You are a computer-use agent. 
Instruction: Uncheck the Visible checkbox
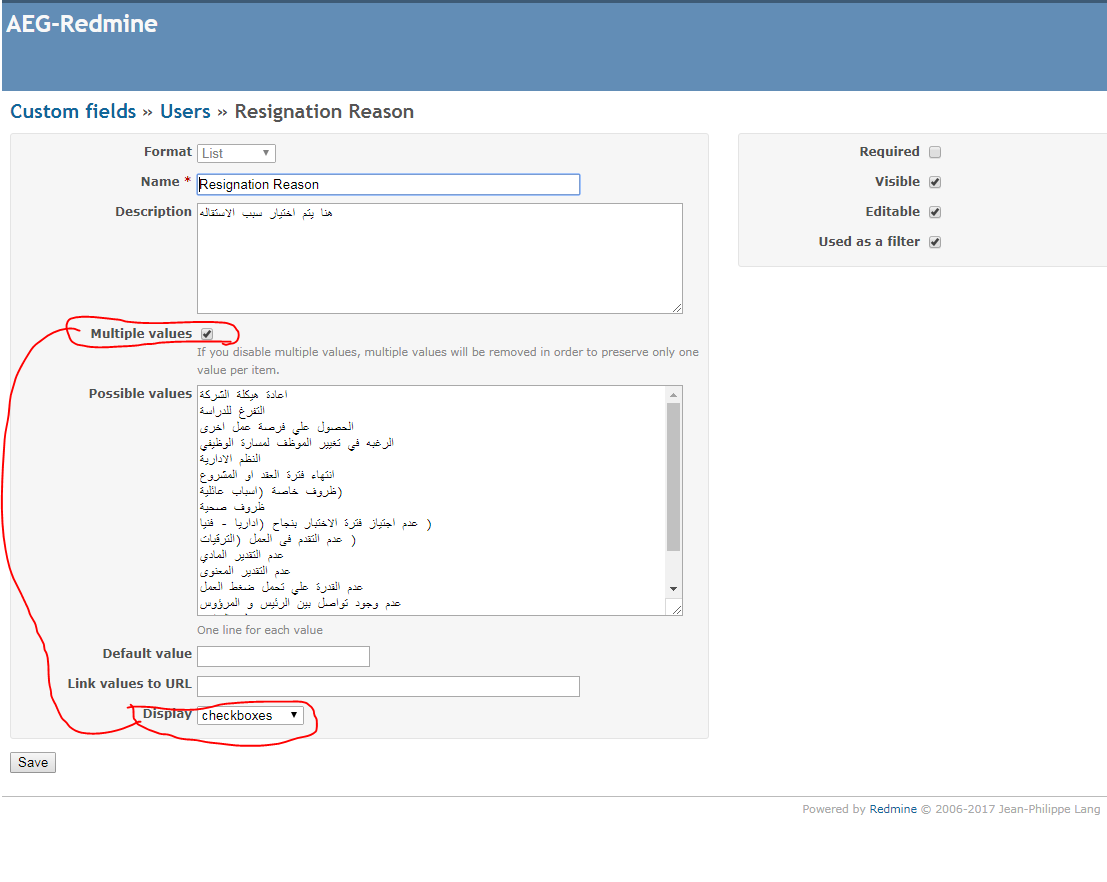tap(935, 182)
